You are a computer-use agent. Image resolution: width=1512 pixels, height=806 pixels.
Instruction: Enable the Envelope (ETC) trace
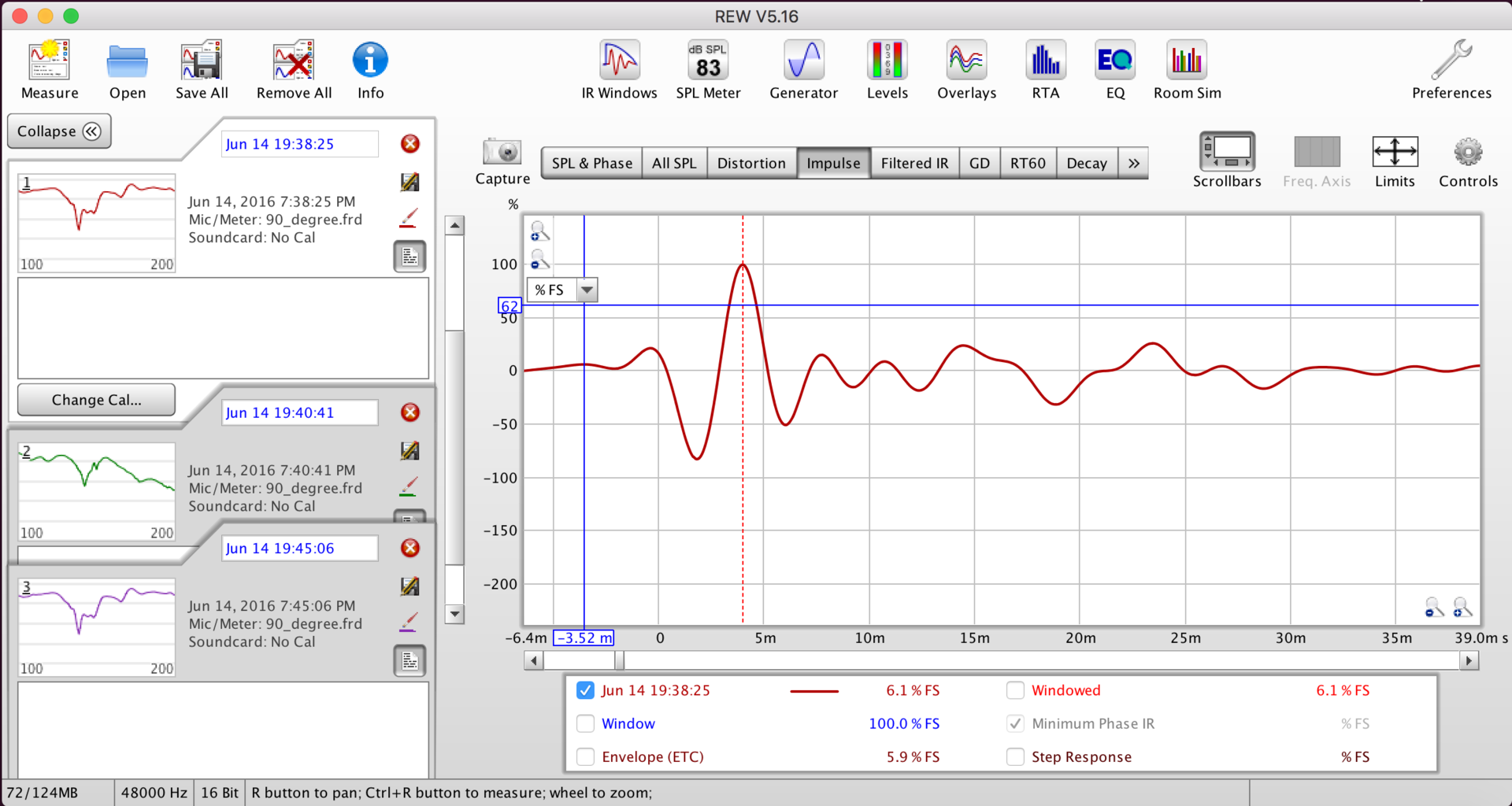pos(585,756)
